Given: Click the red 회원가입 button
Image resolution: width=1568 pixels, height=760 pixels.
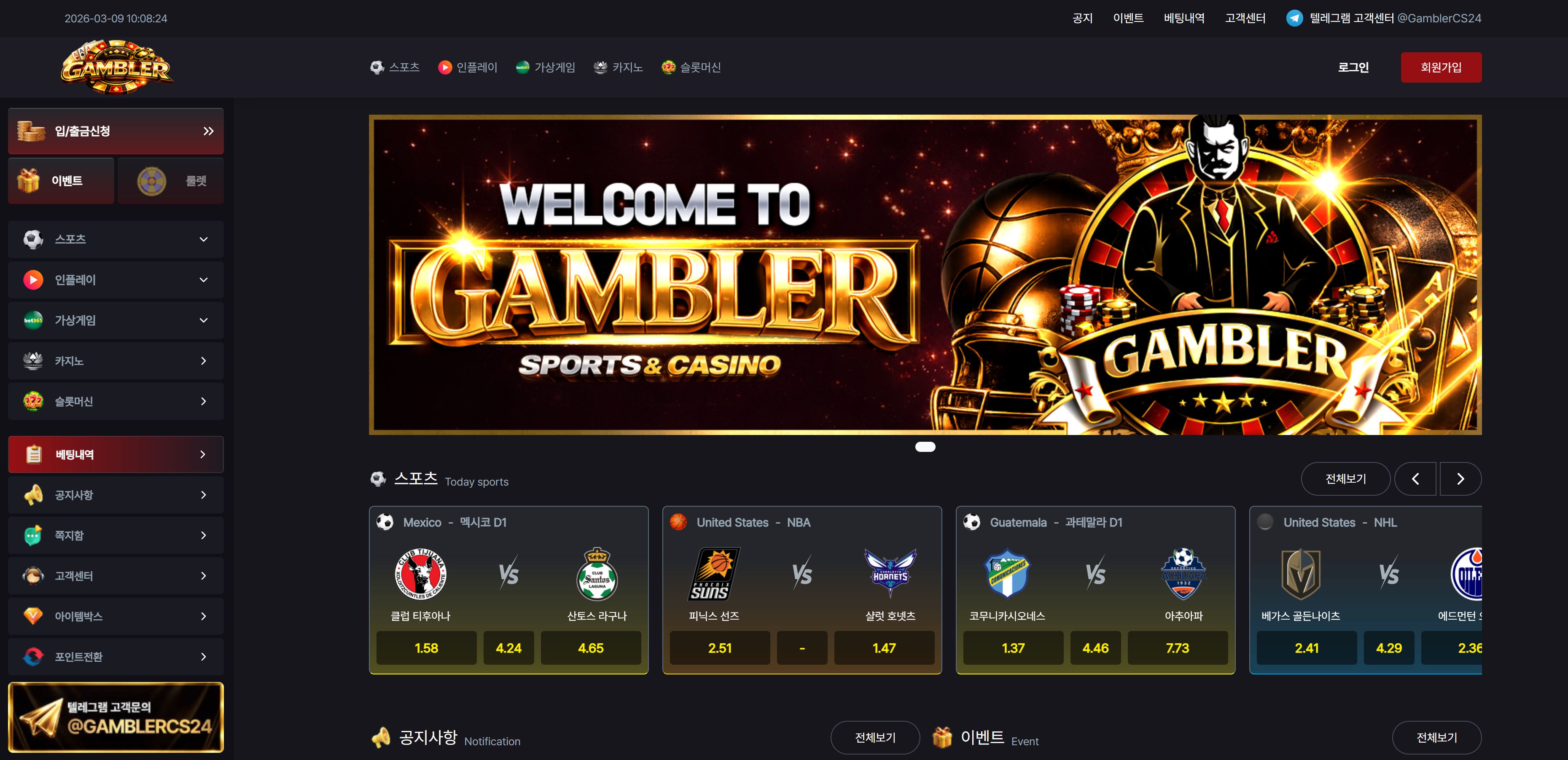Looking at the screenshot, I should tap(1441, 67).
